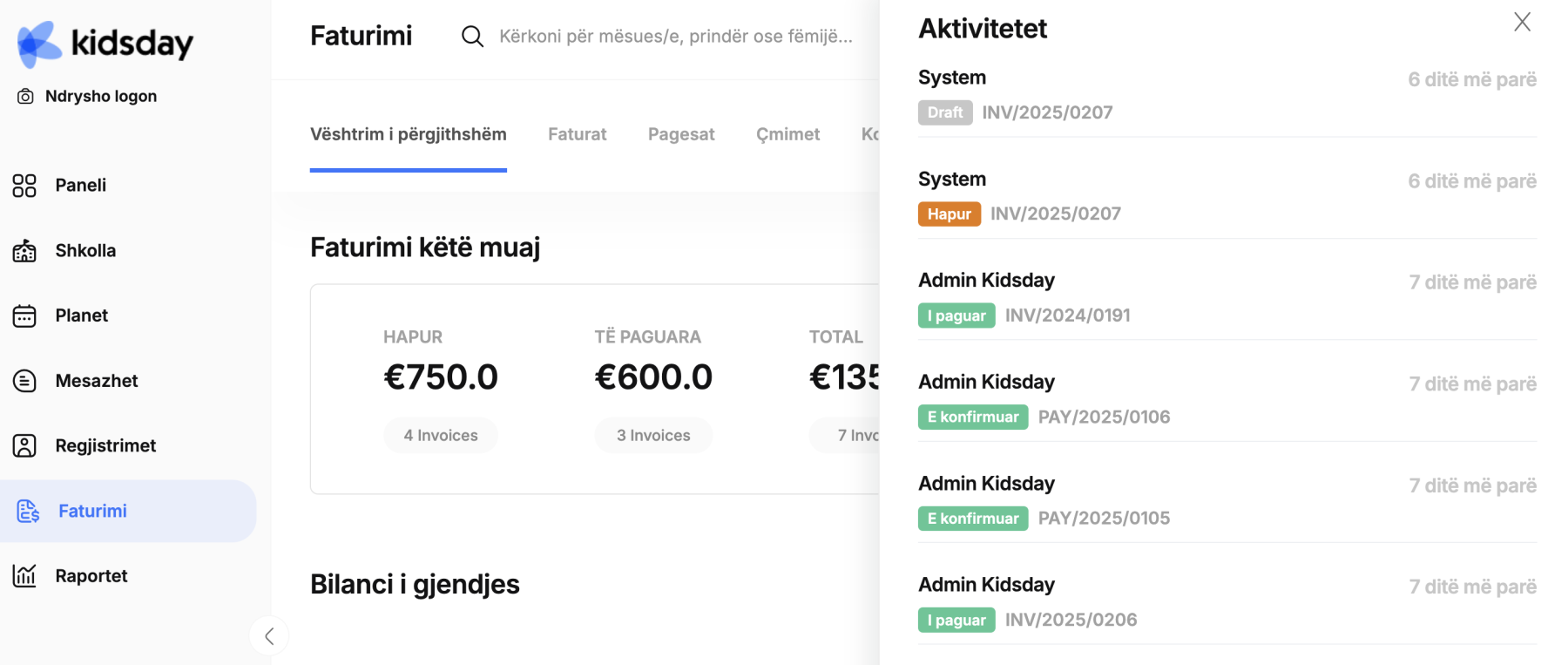Open the I paguar INV/2025/0206 entry
Image resolution: width=1568 pixels, height=665 pixels.
[1227, 603]
